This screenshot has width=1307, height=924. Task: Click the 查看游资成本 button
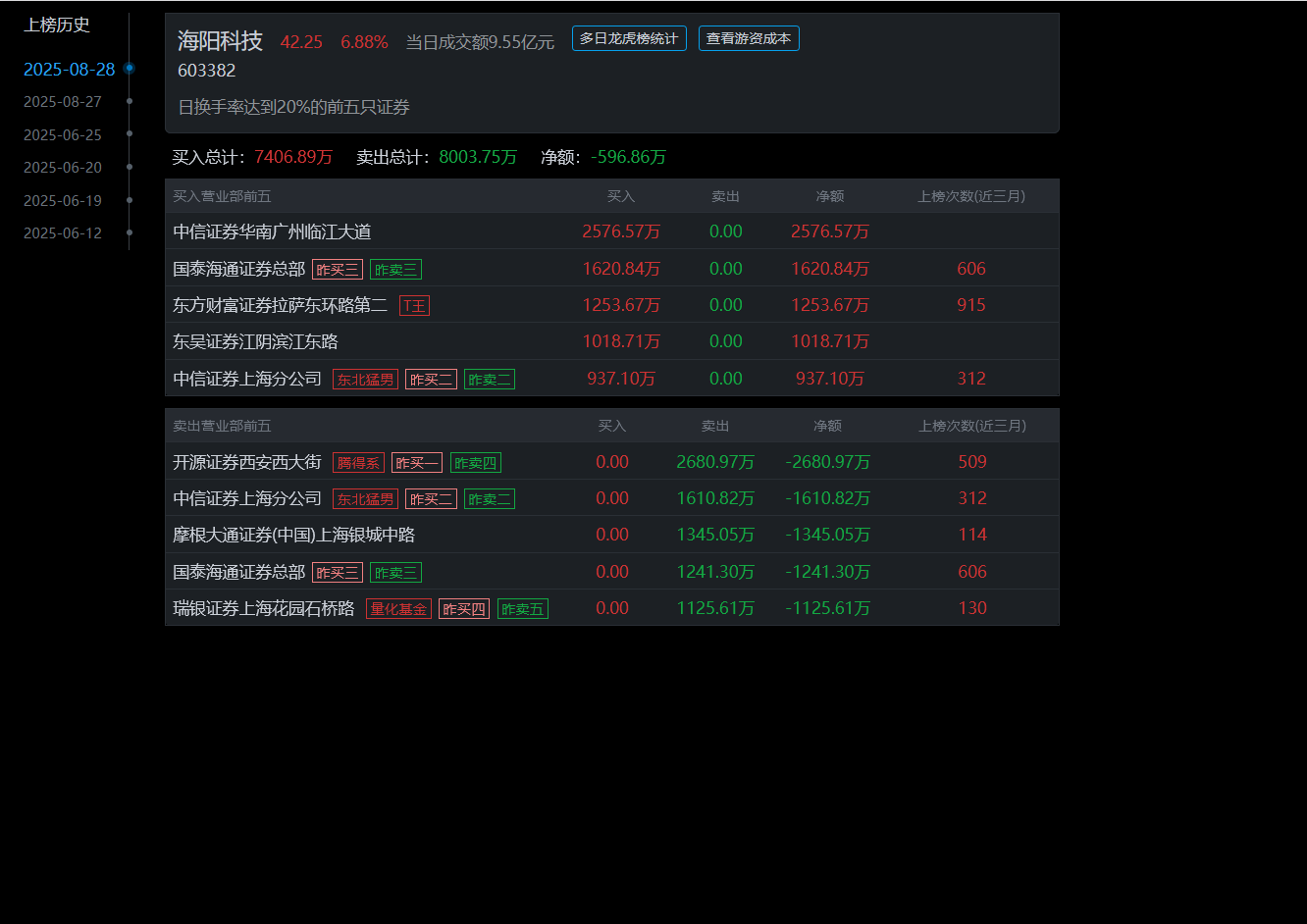click(749, 38)
